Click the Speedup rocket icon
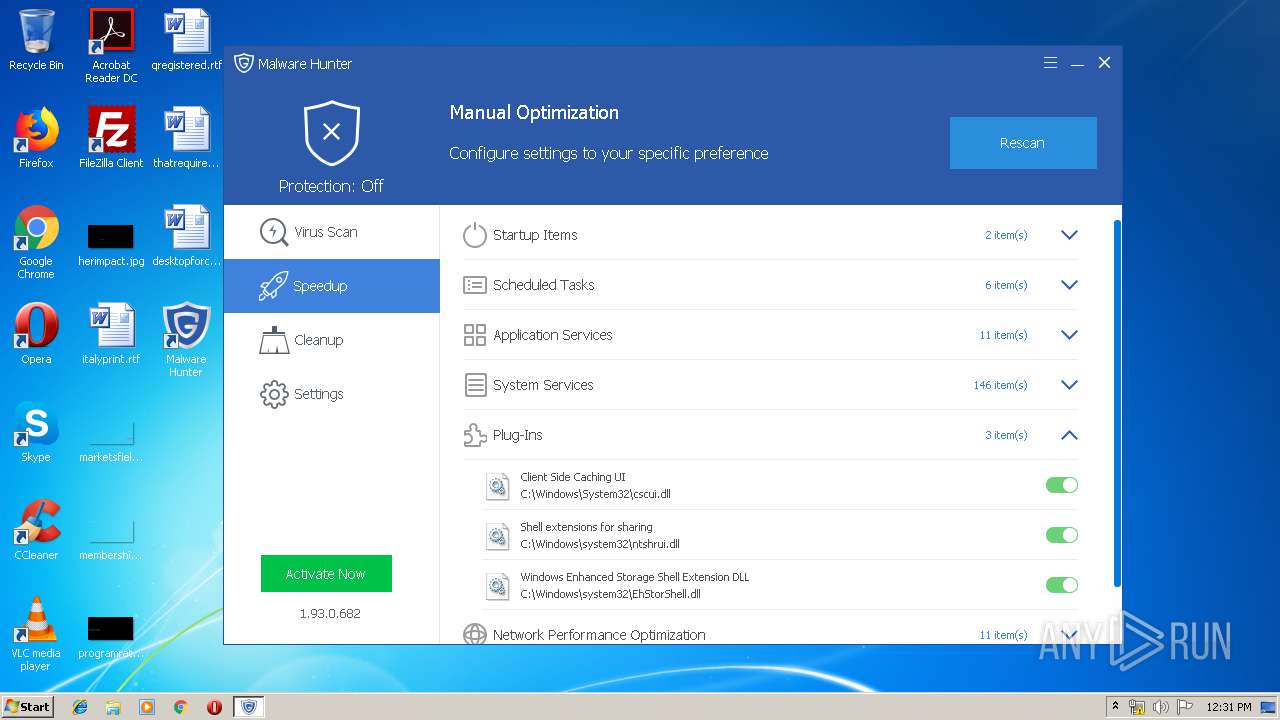The width and height of the screenshot is (1280, 720). point(273,286)
